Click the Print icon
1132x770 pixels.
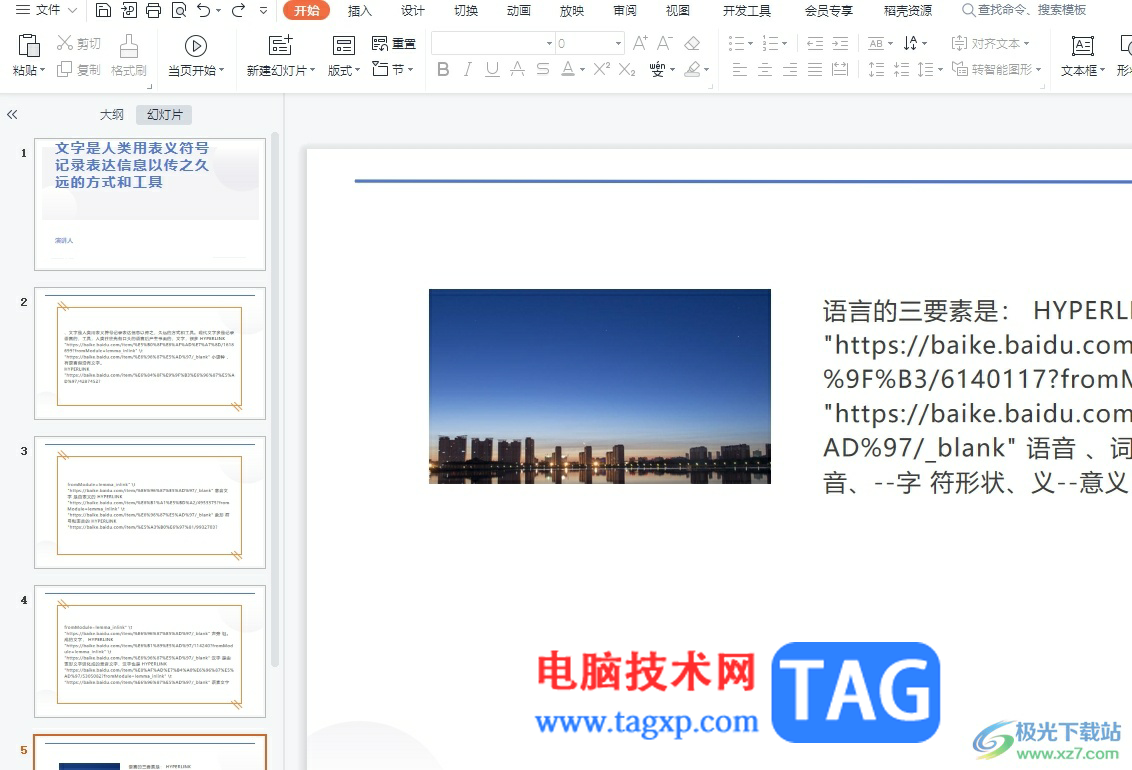(153, 10)
